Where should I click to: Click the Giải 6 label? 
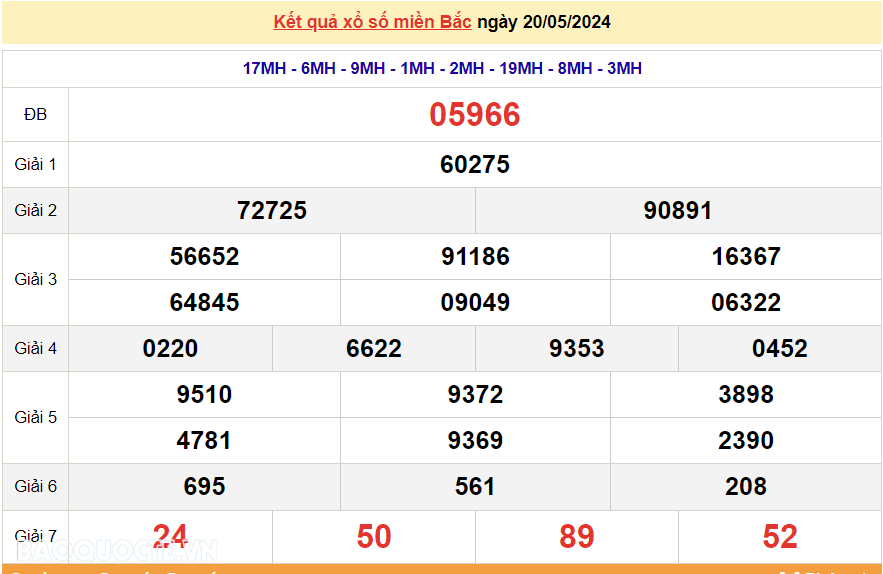coord(35,486)
